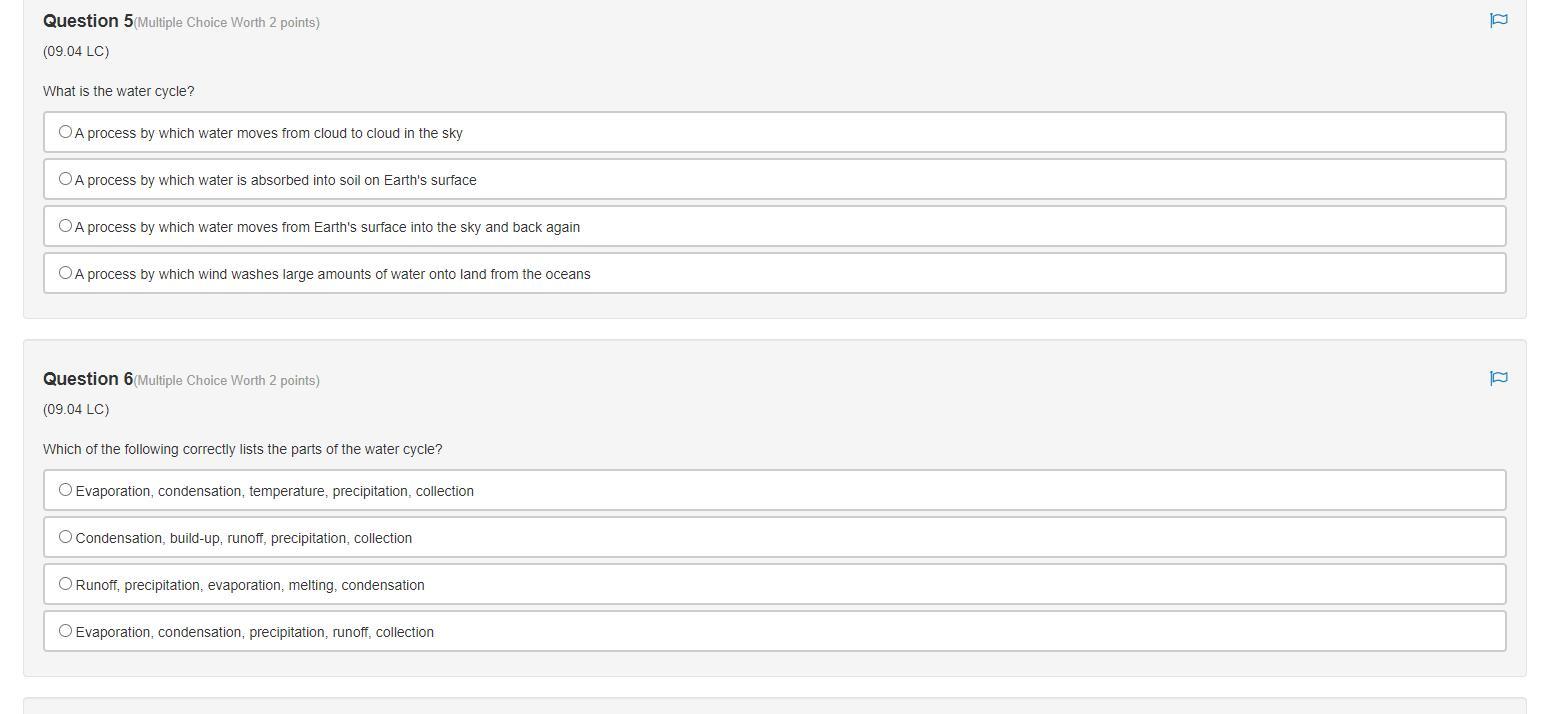Click the 'Question 5' heading
The height and width of the screenshot is (714, 1544).
tap(88, 21)
